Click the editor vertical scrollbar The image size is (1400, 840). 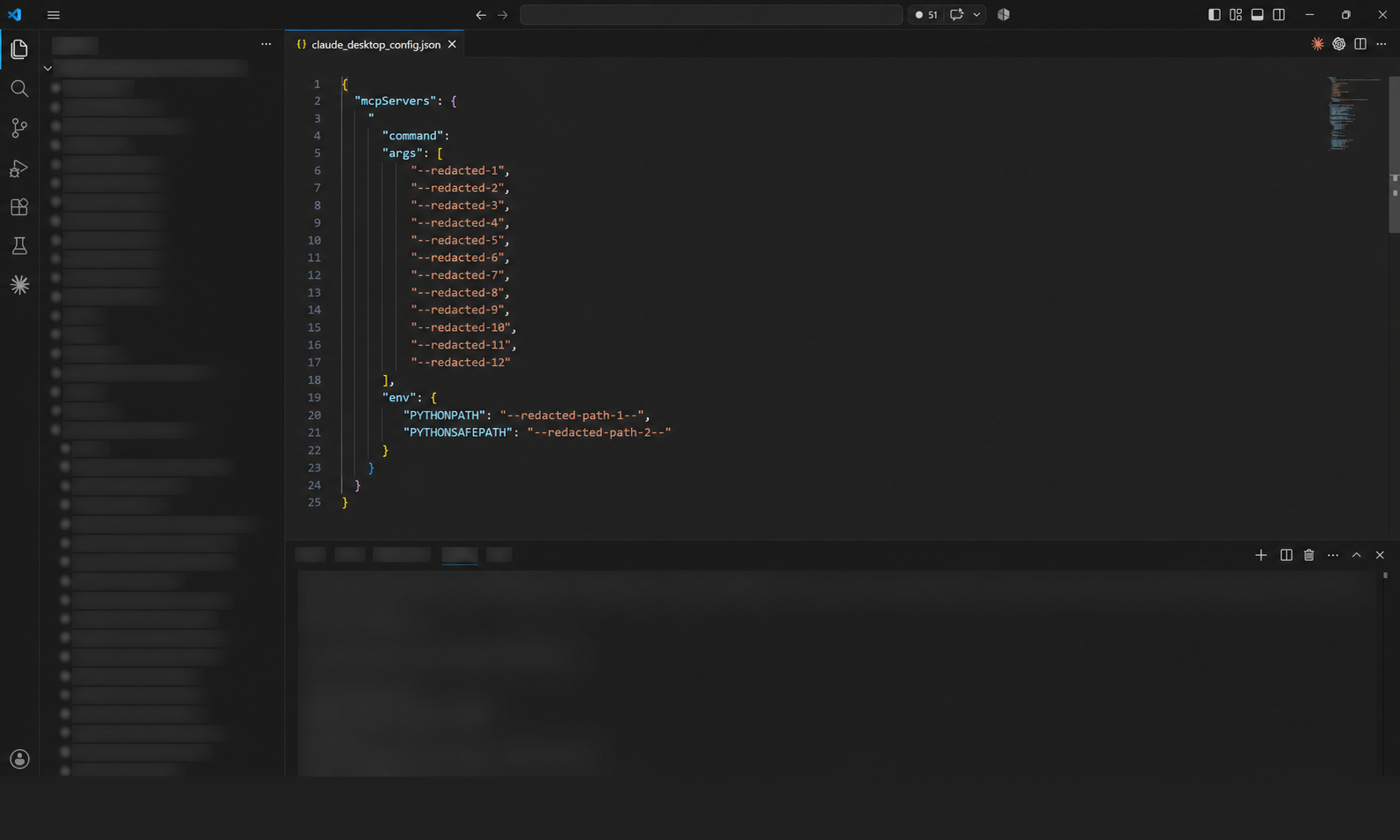pos(1395,154)
